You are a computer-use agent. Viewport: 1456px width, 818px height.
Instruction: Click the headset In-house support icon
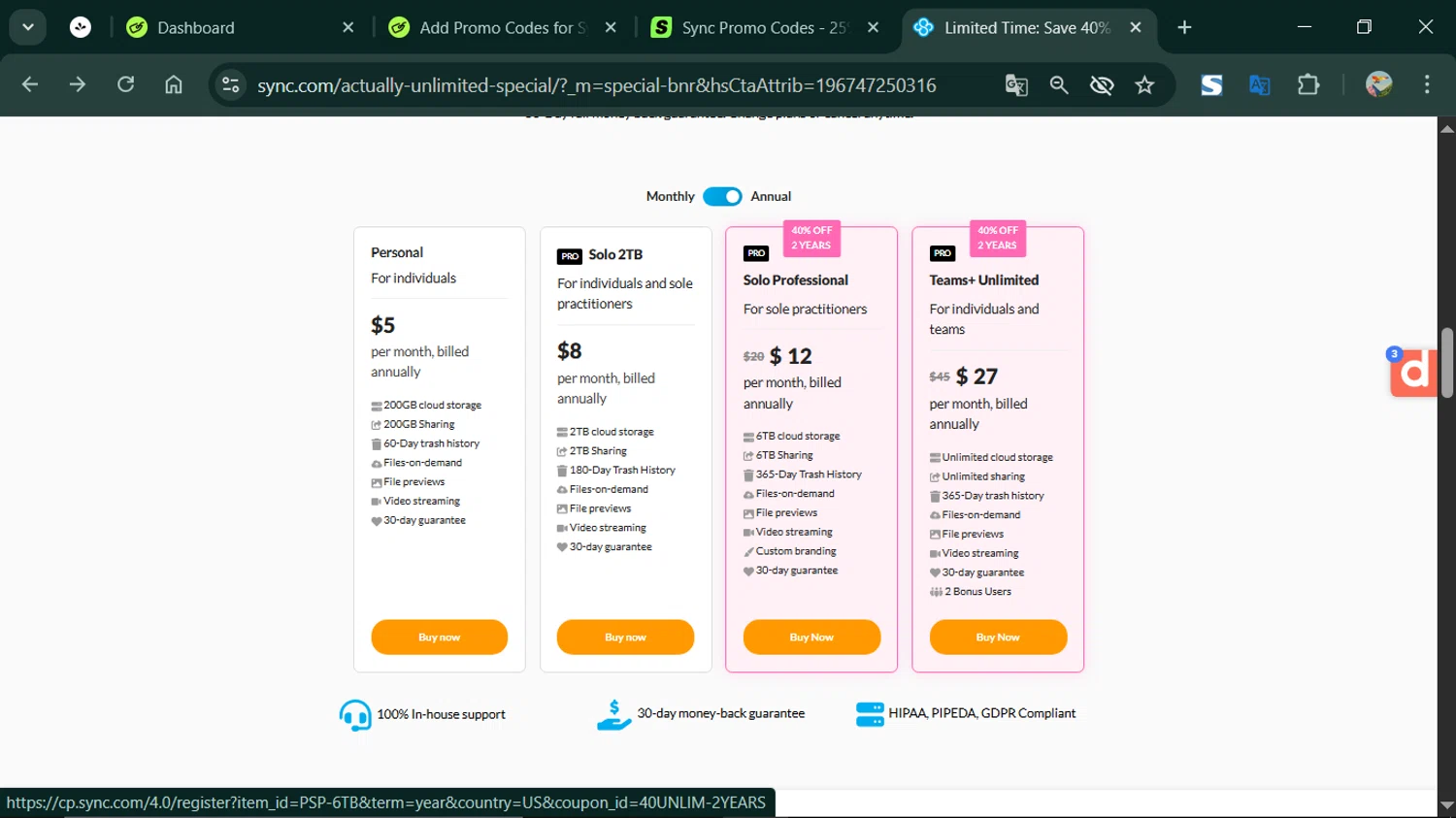click(x=355, y=715)
